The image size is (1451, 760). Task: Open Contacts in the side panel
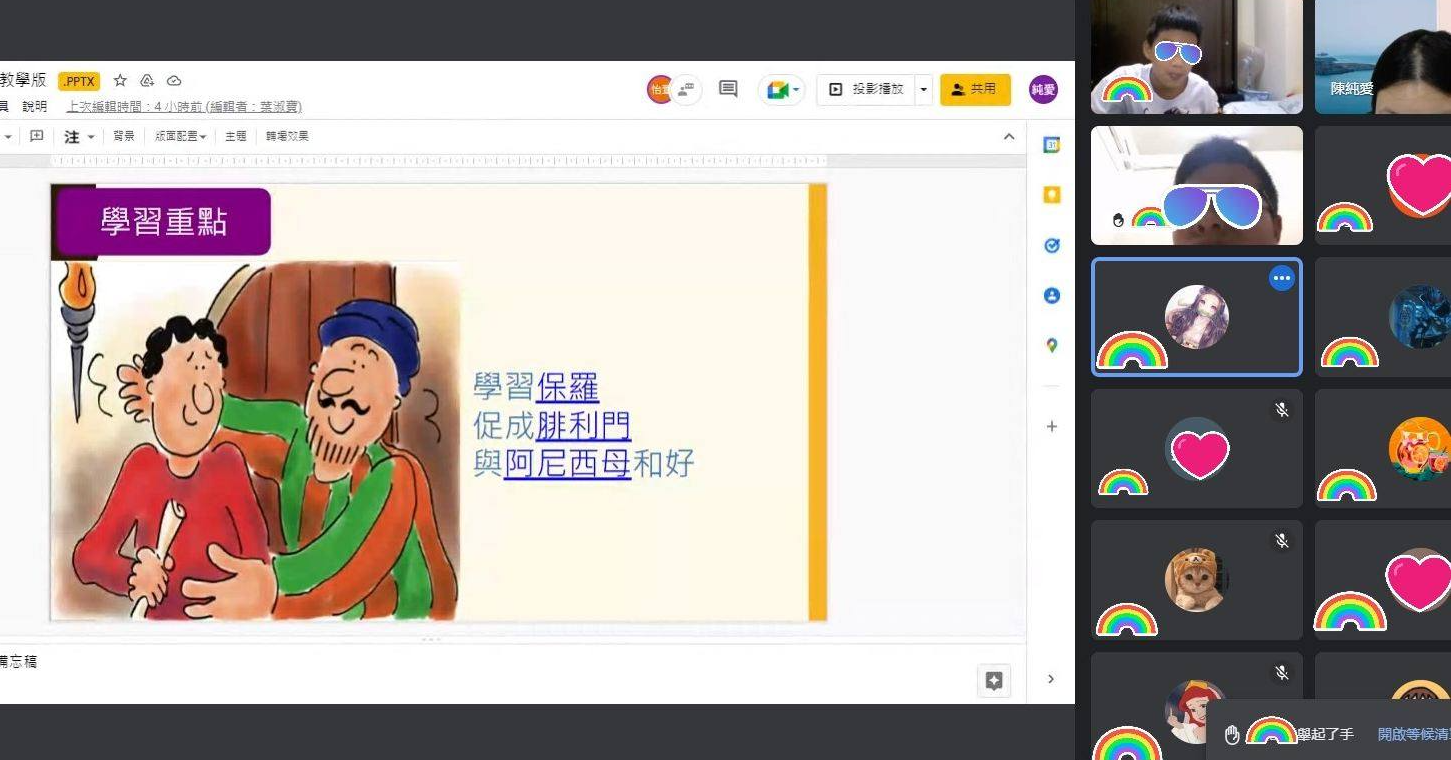(x=1051, y=296)
